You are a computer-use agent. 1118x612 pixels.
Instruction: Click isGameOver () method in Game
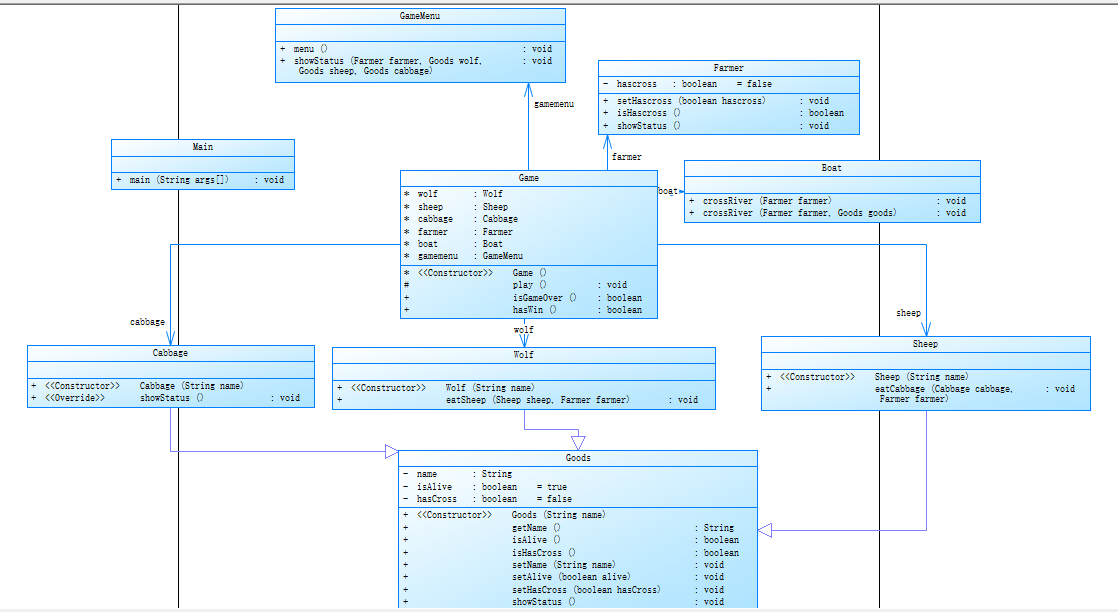[x=523, y=297]
